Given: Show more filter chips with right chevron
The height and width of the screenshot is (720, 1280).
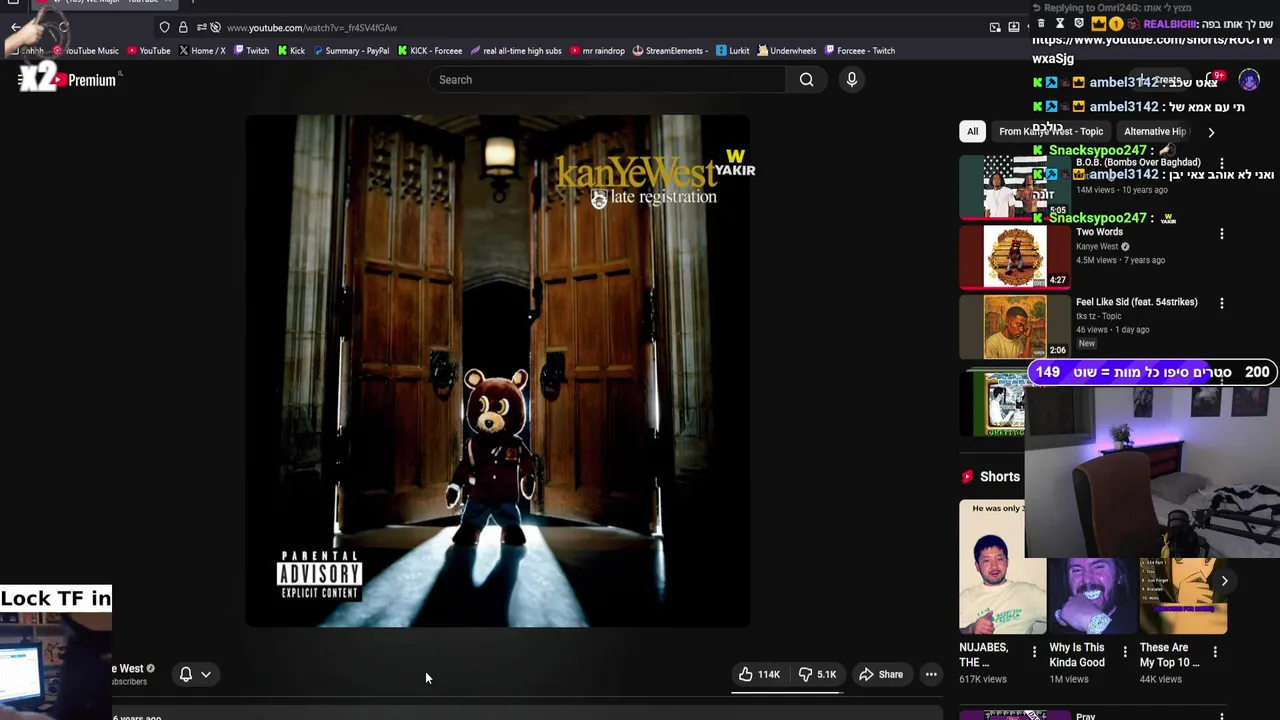Looking at the screenshot, I should point(1211,132).
